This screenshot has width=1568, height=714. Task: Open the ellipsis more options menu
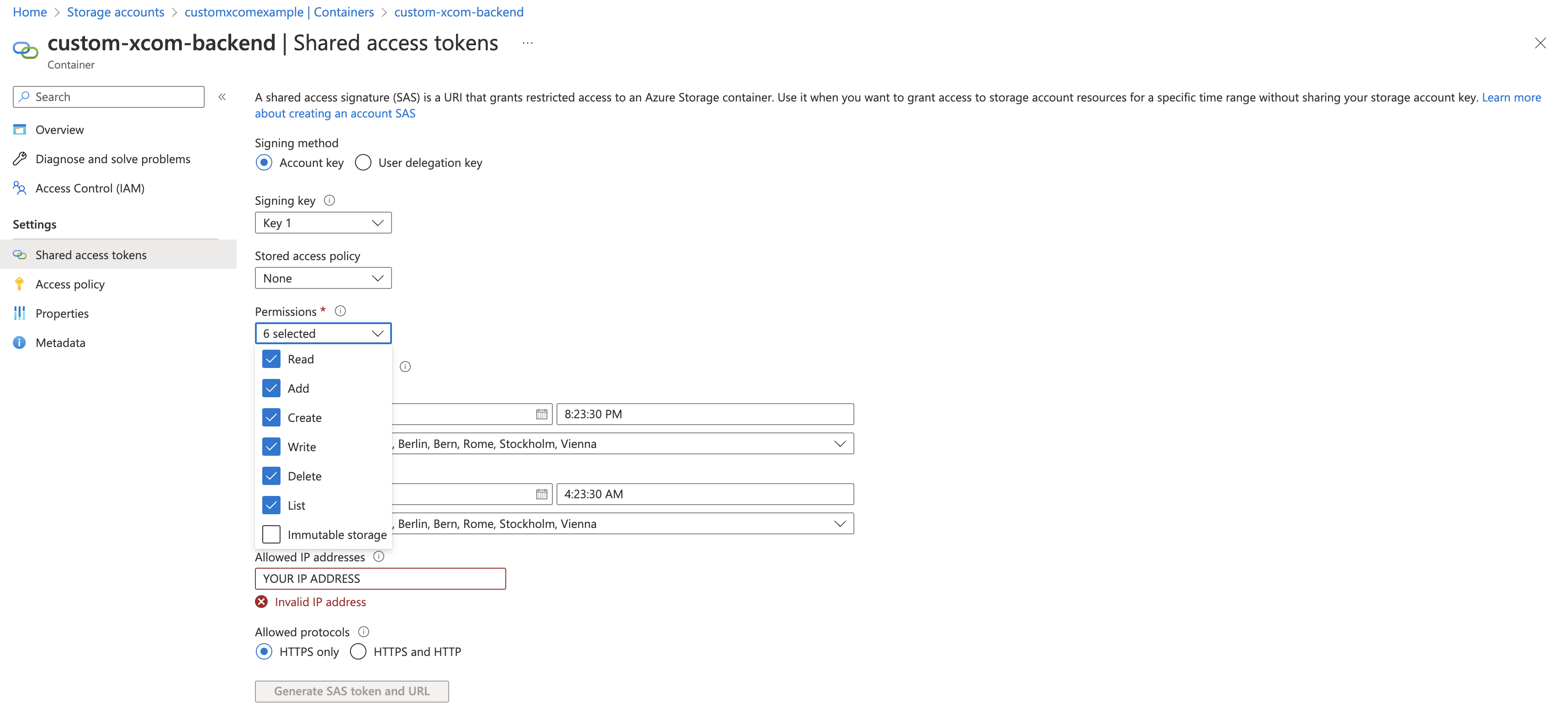coord(527,43)
